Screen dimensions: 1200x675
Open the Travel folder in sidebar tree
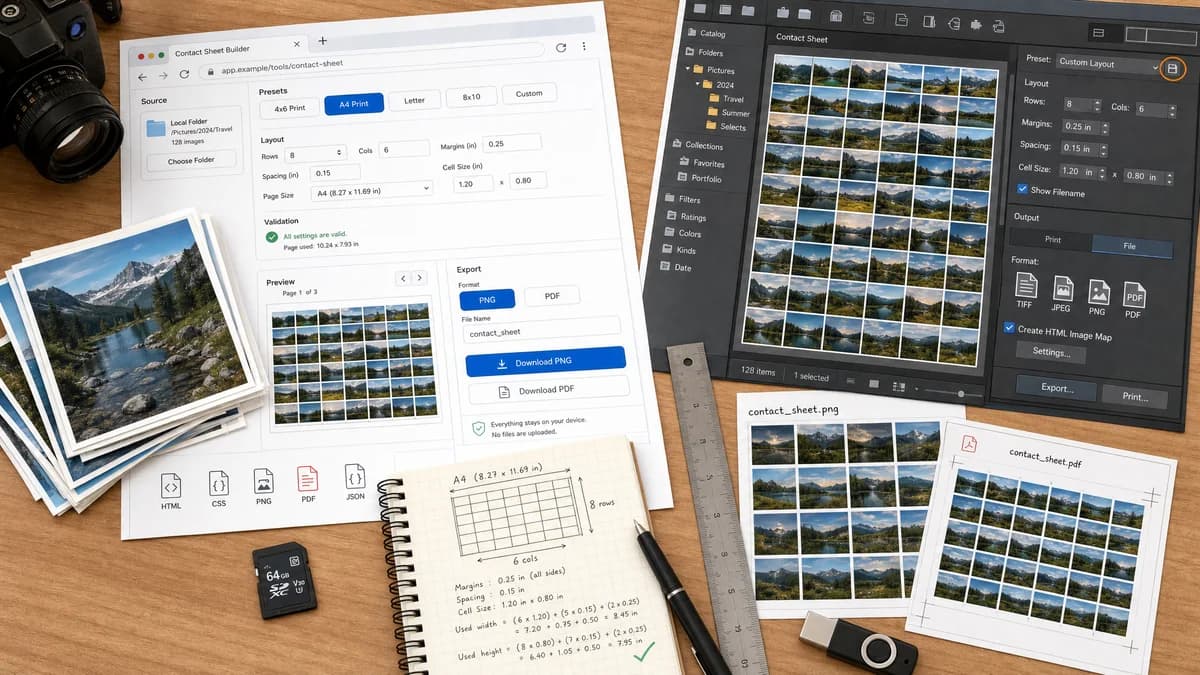[x=725, y=99]
